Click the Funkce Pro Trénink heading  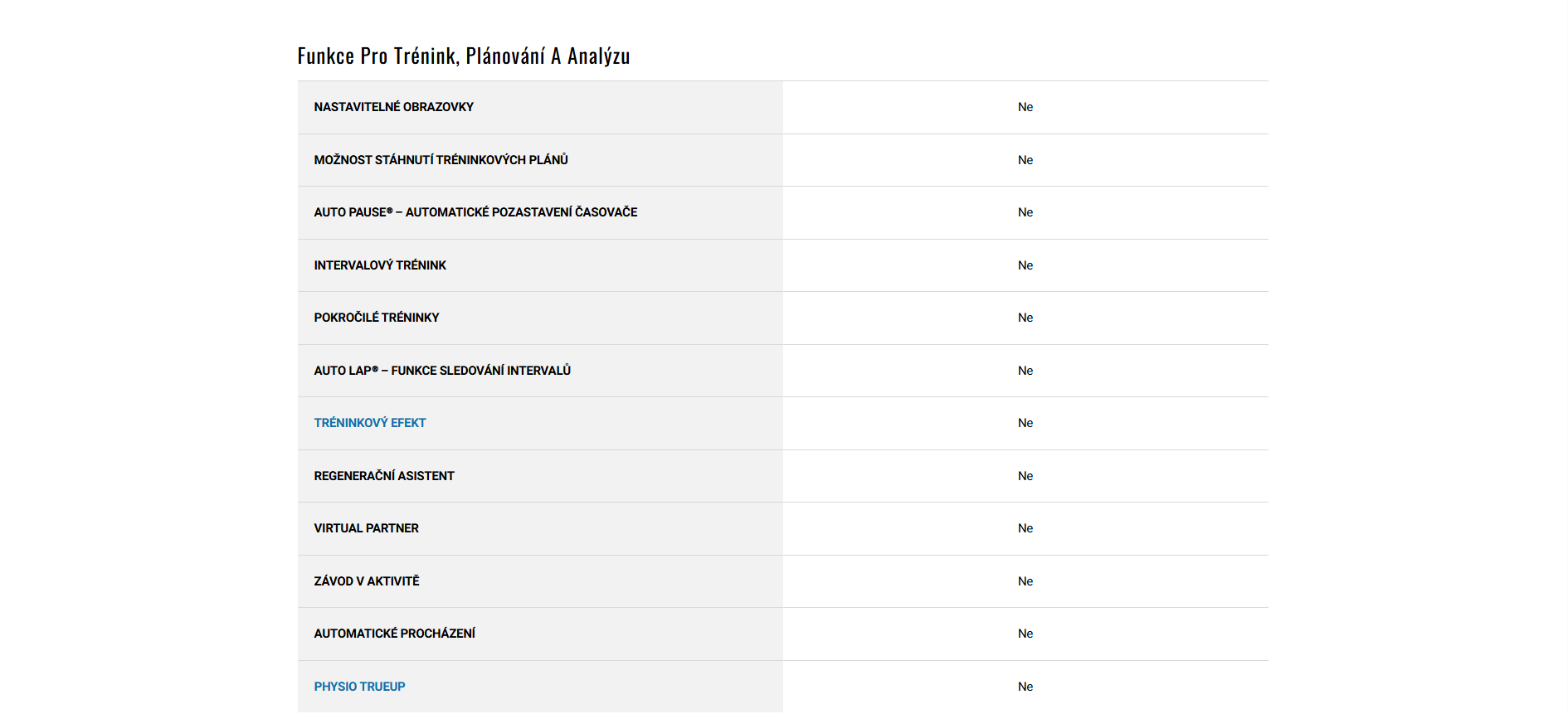(464, 56)
